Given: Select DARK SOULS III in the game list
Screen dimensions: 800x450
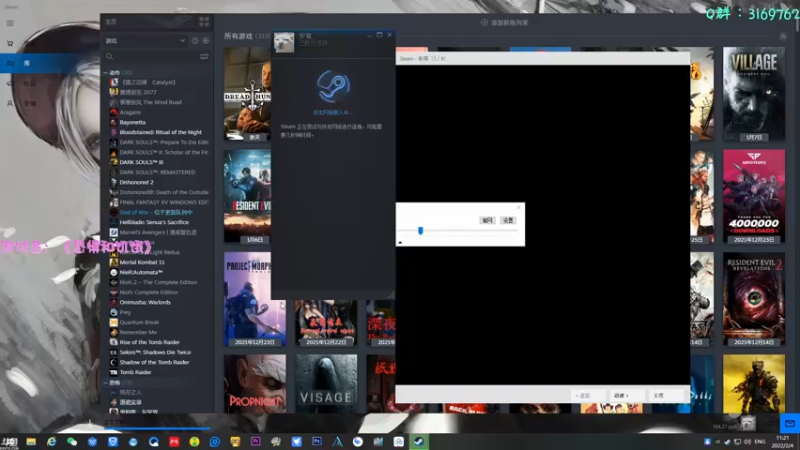Looking at the screenshot, I should [x=141, y=162].
